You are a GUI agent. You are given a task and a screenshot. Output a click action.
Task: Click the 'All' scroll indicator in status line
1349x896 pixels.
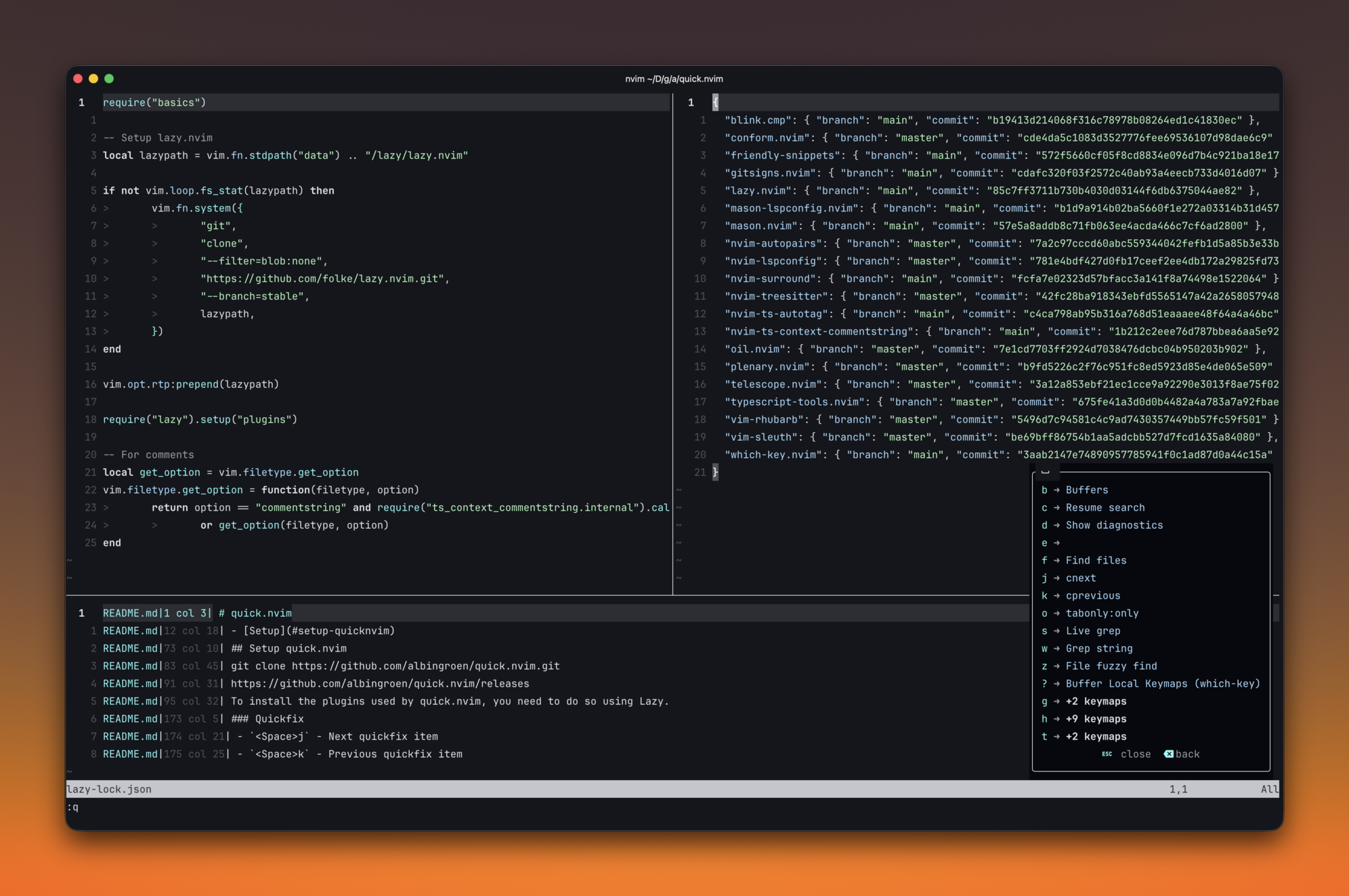(x=1270, y=789)
